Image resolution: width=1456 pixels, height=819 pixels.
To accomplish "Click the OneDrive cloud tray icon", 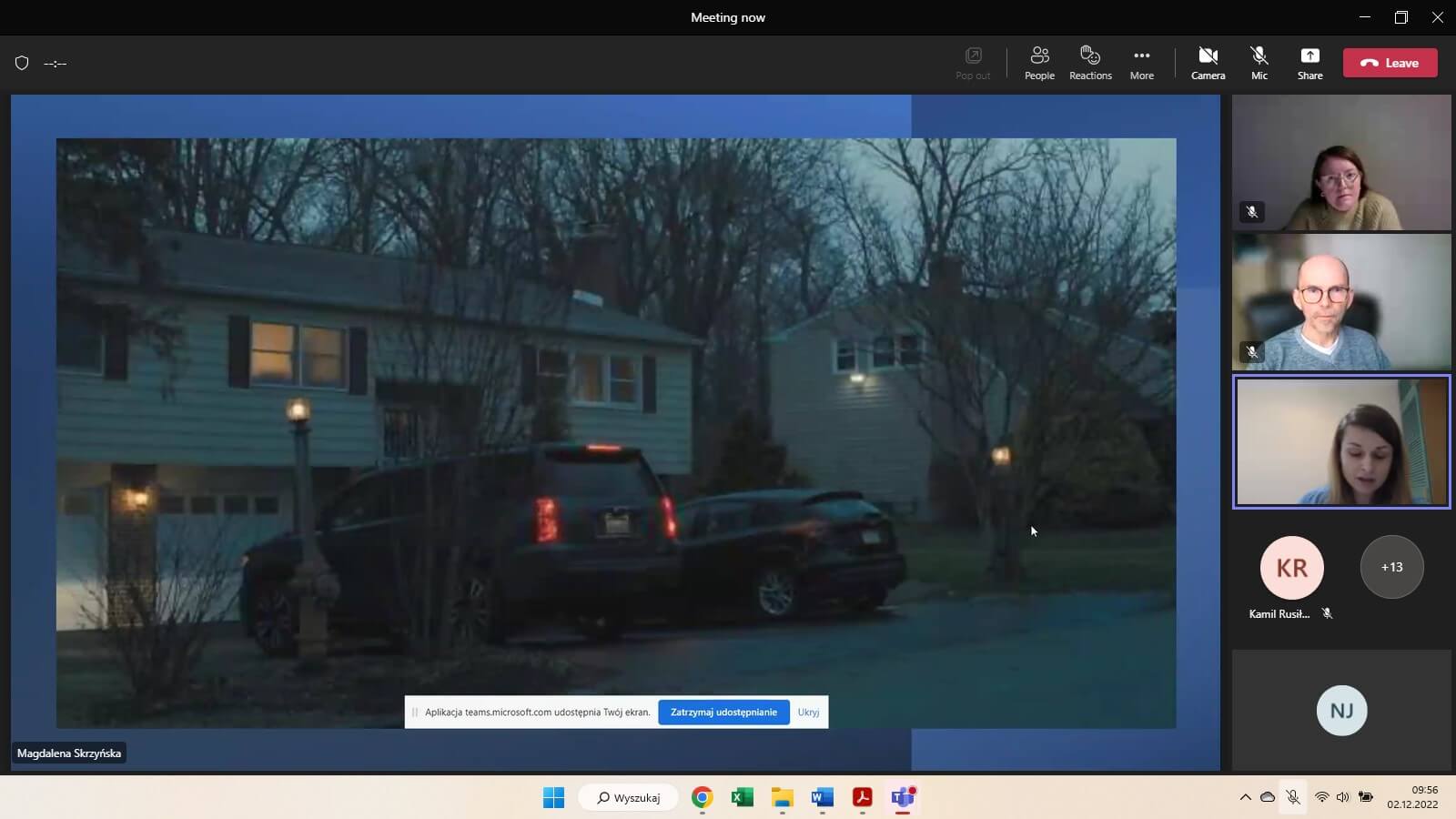I will [1268, 797].
